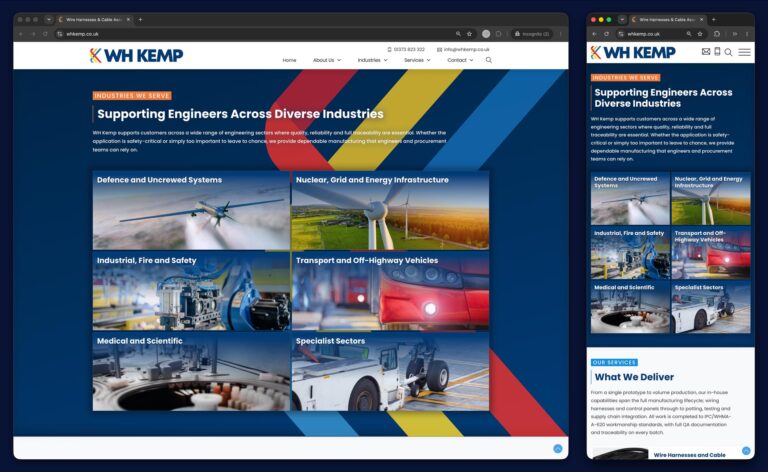Bookmark the page with star in mobile window
Screen dimensions: 768x472
tap(700, 34)
